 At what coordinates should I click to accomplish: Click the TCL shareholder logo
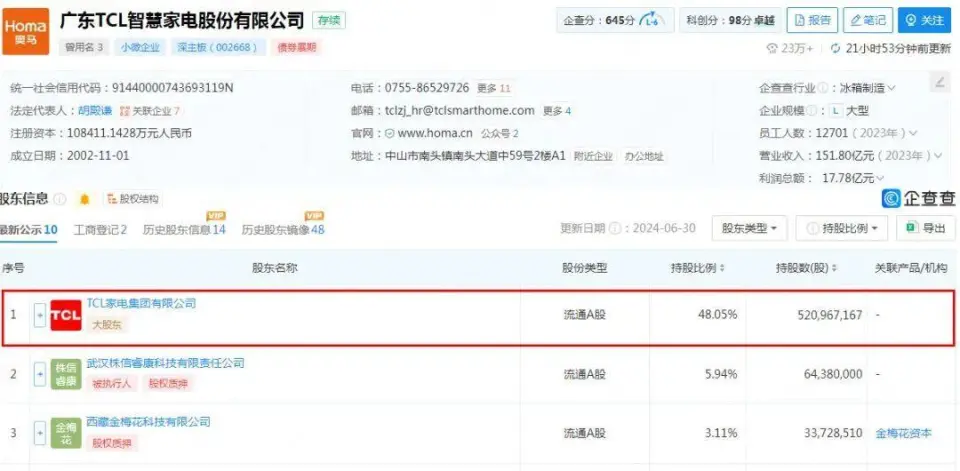pos(66,315)
